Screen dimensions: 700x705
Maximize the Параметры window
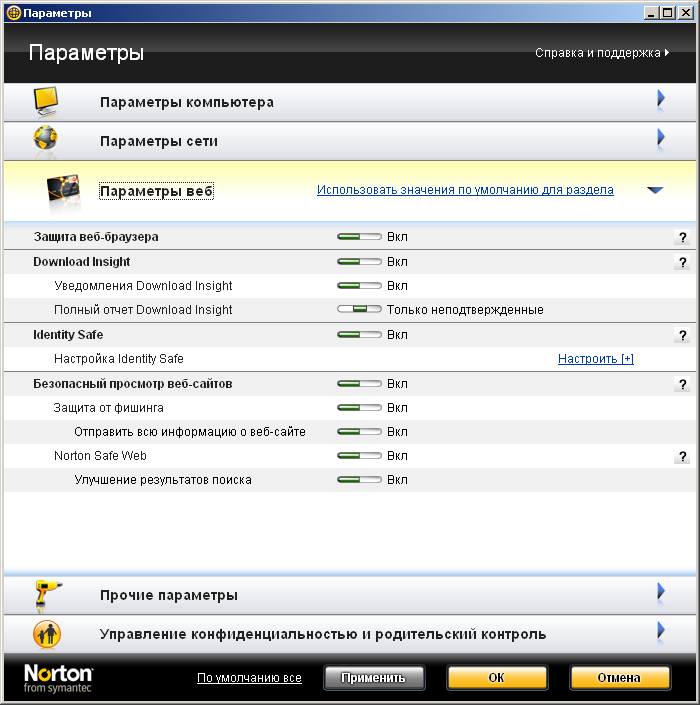668,13
